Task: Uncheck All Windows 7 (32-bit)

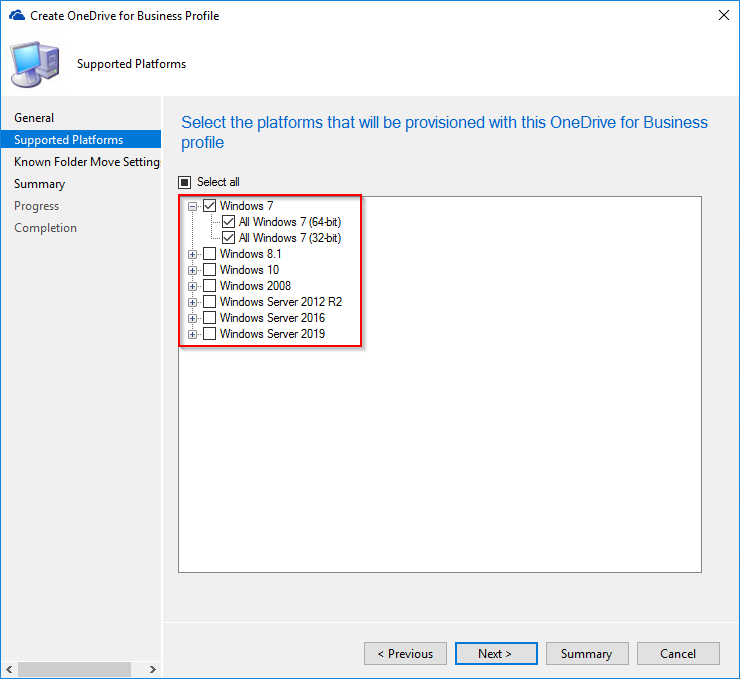Action: (229, 238)
